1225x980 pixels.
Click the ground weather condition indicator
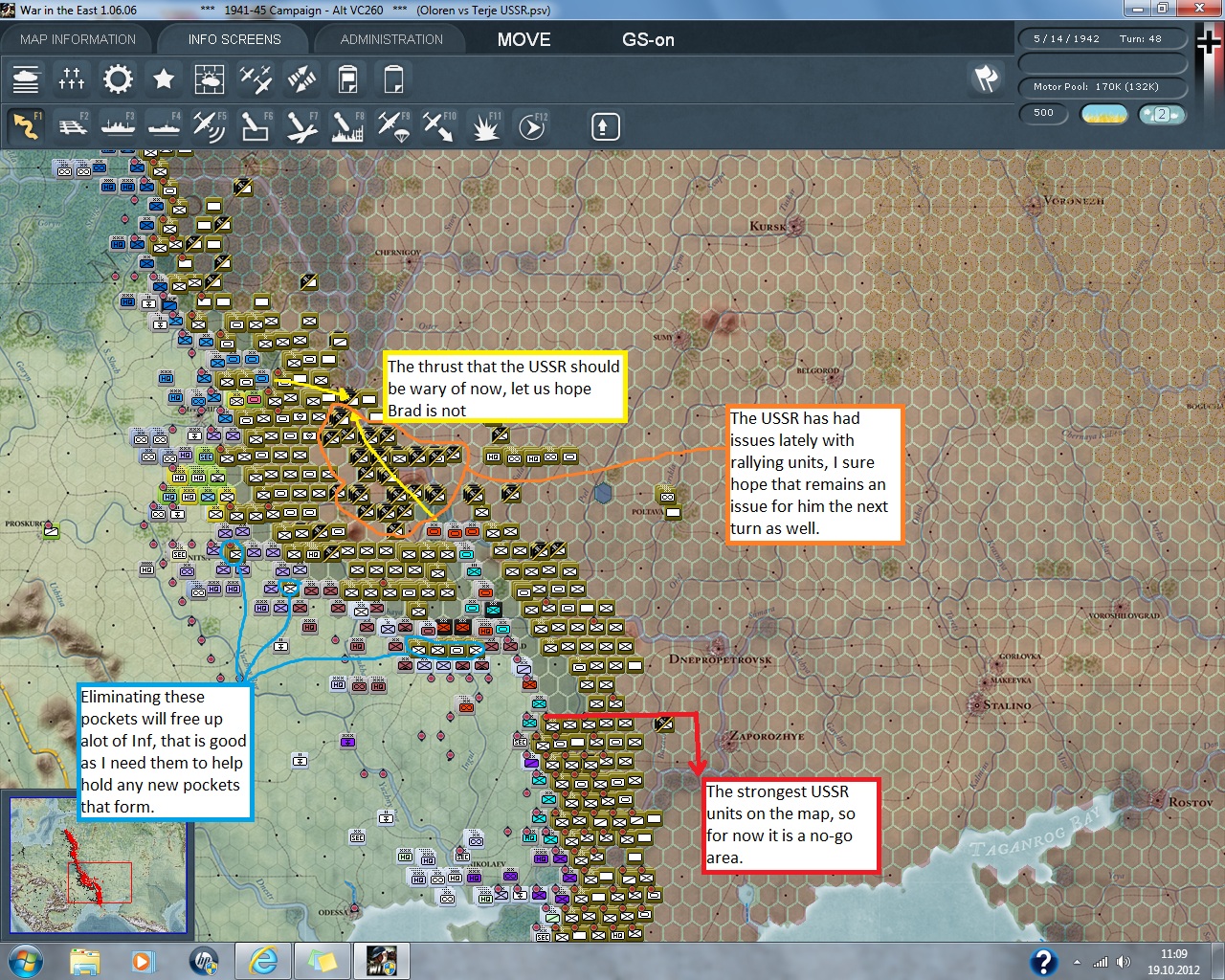[x=1103, y=114]
